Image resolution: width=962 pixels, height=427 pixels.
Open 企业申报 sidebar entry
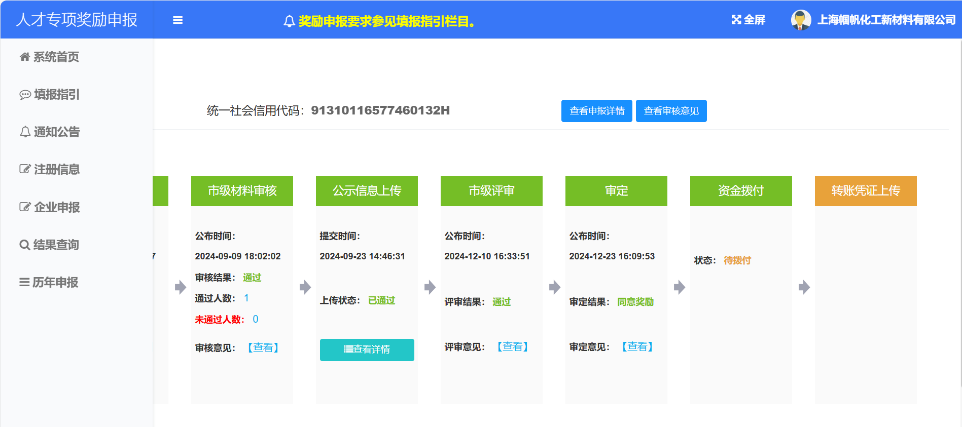50,207
